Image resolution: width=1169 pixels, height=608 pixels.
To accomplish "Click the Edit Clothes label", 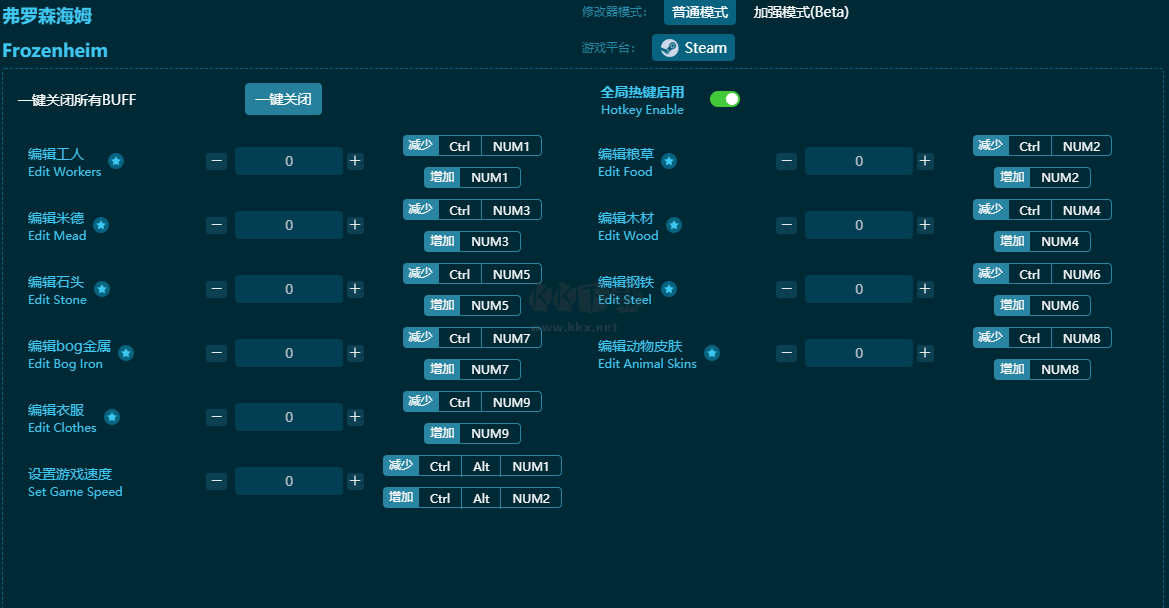I will [62, 428].
